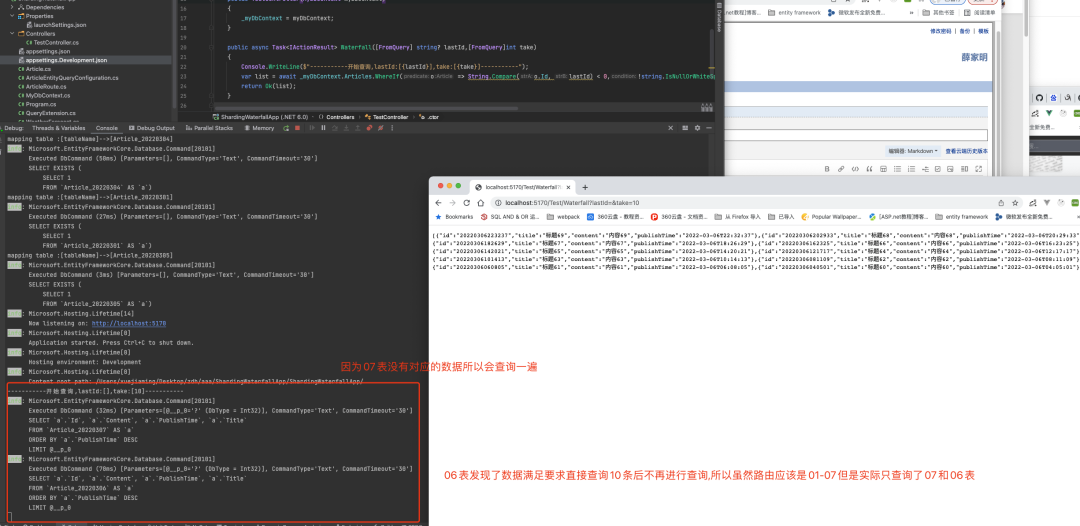Click Insert link icon in blog editor
This screenshot has width=1080, height=526.
coord(841,169)
